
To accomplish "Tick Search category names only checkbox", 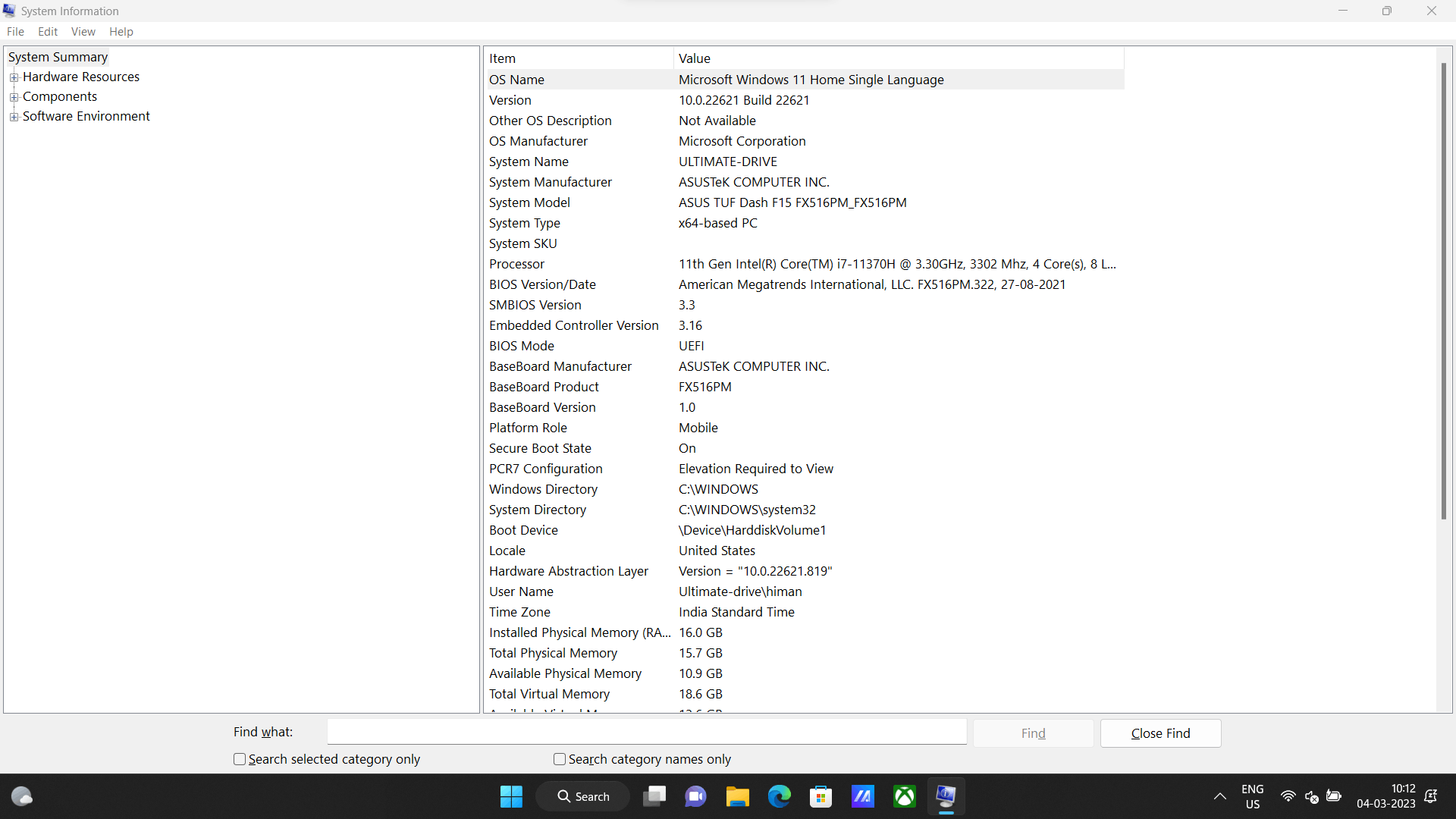I will 560,759.
